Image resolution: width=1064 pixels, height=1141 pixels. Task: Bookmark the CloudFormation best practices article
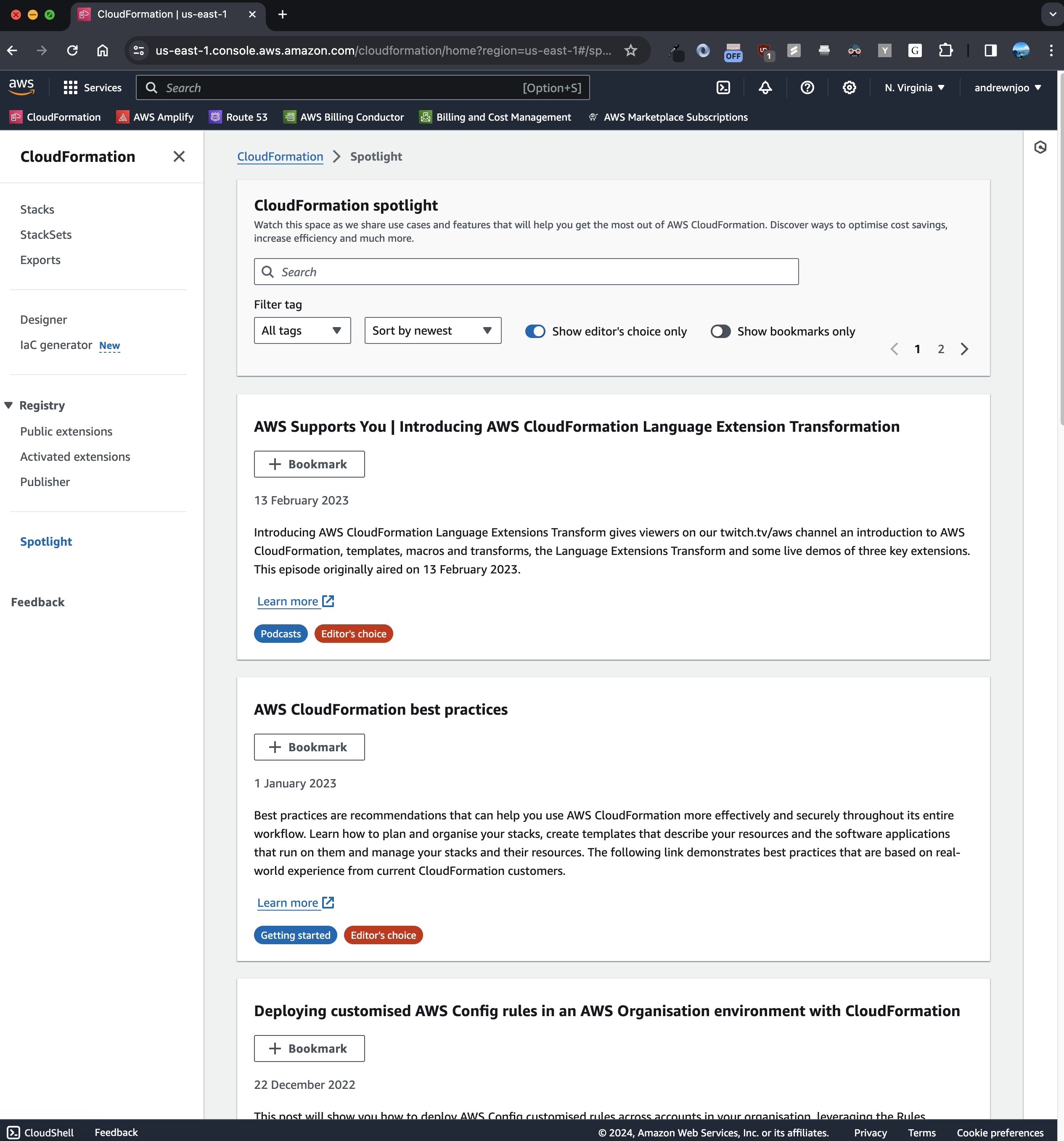click(x=309, y=747)
